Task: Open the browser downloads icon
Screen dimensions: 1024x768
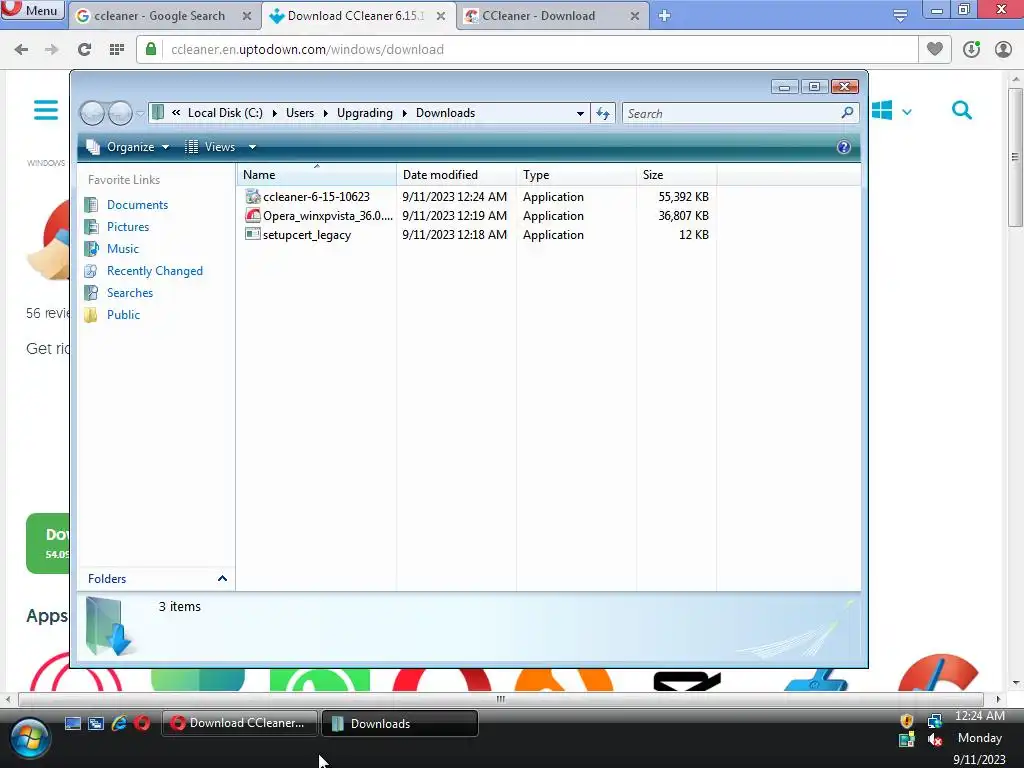Action: pos(971,49)
